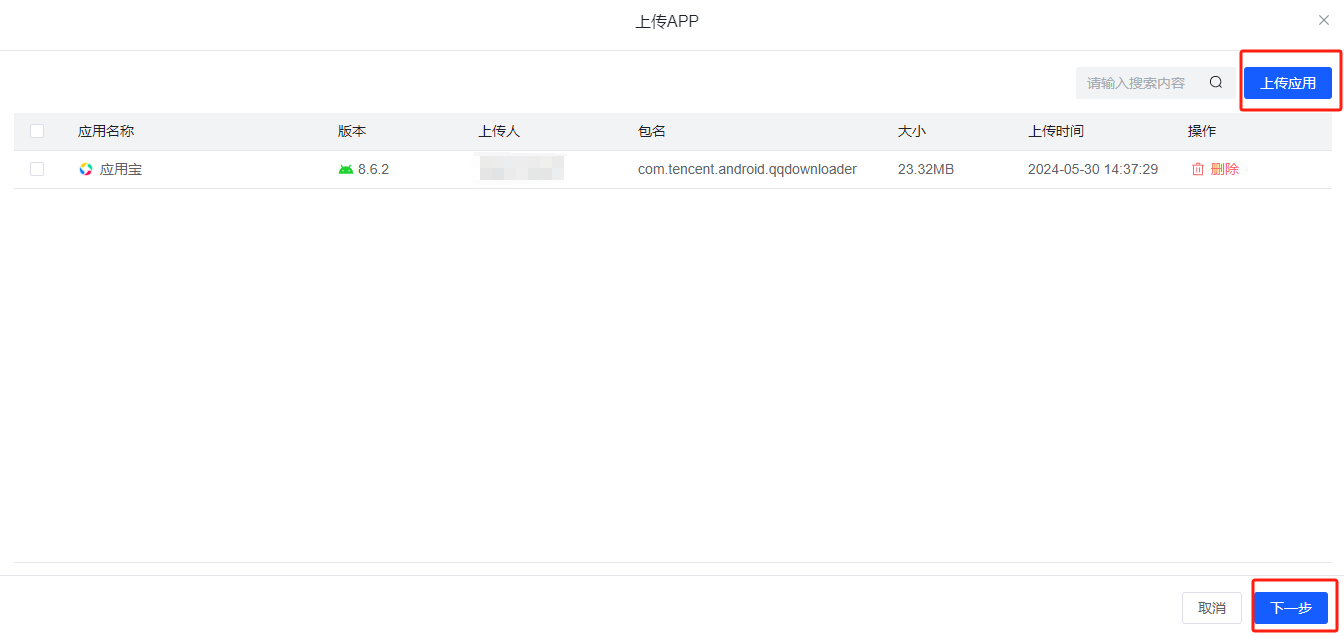
Task: Click the 应用宝 colorful app icon
Action: [x=86, y=170]
